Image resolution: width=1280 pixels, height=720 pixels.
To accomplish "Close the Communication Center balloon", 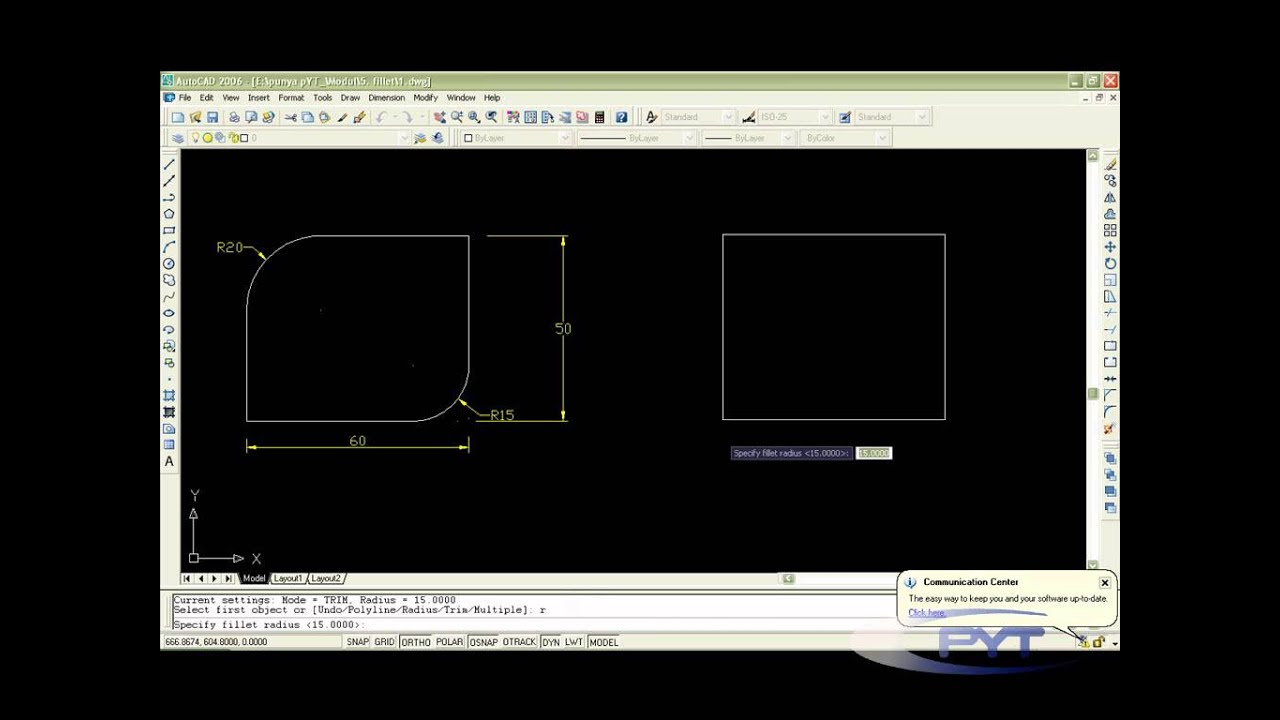I will click(x=1105, y=582).
